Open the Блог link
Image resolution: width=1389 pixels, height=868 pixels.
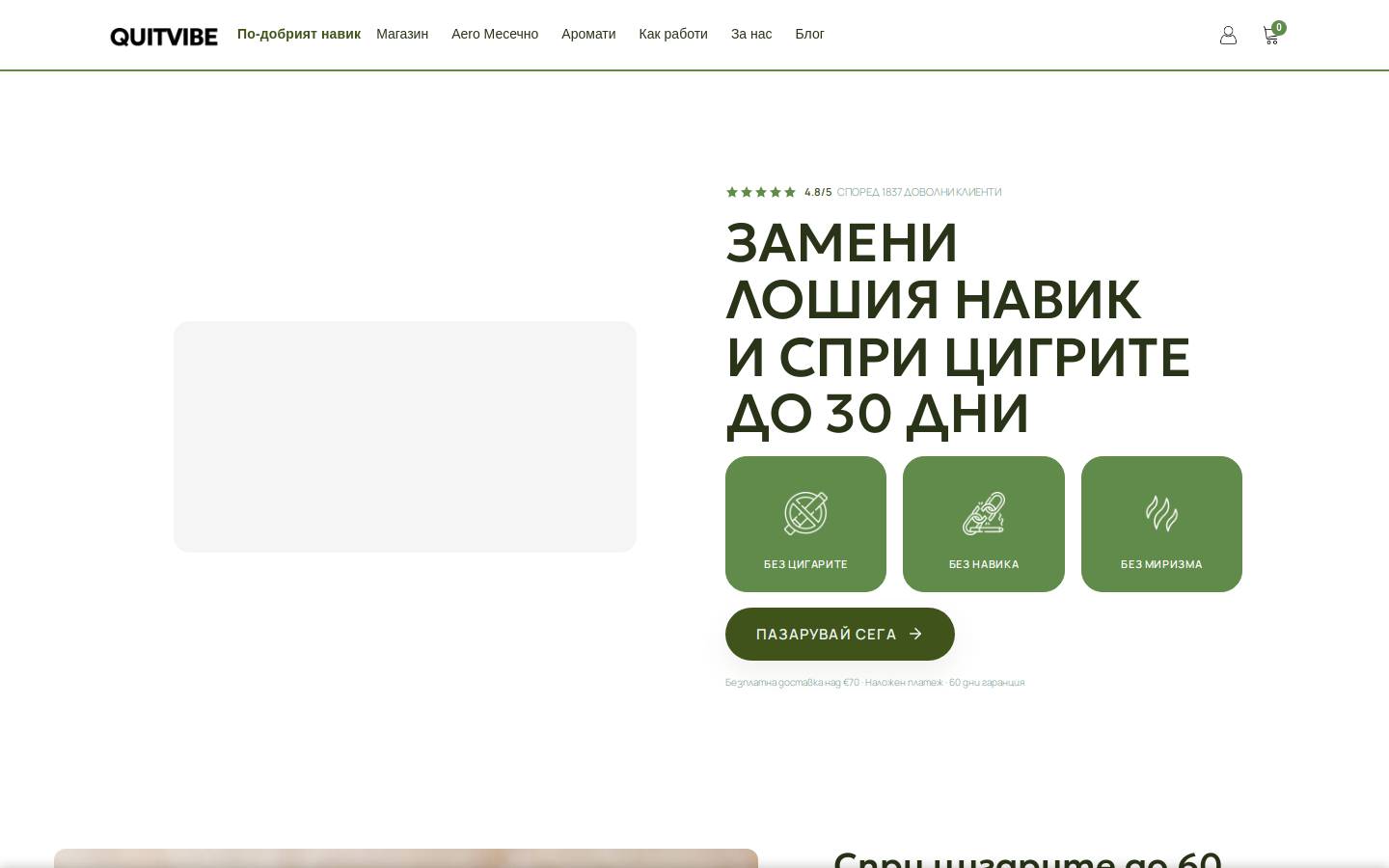(x=809, y=34)
